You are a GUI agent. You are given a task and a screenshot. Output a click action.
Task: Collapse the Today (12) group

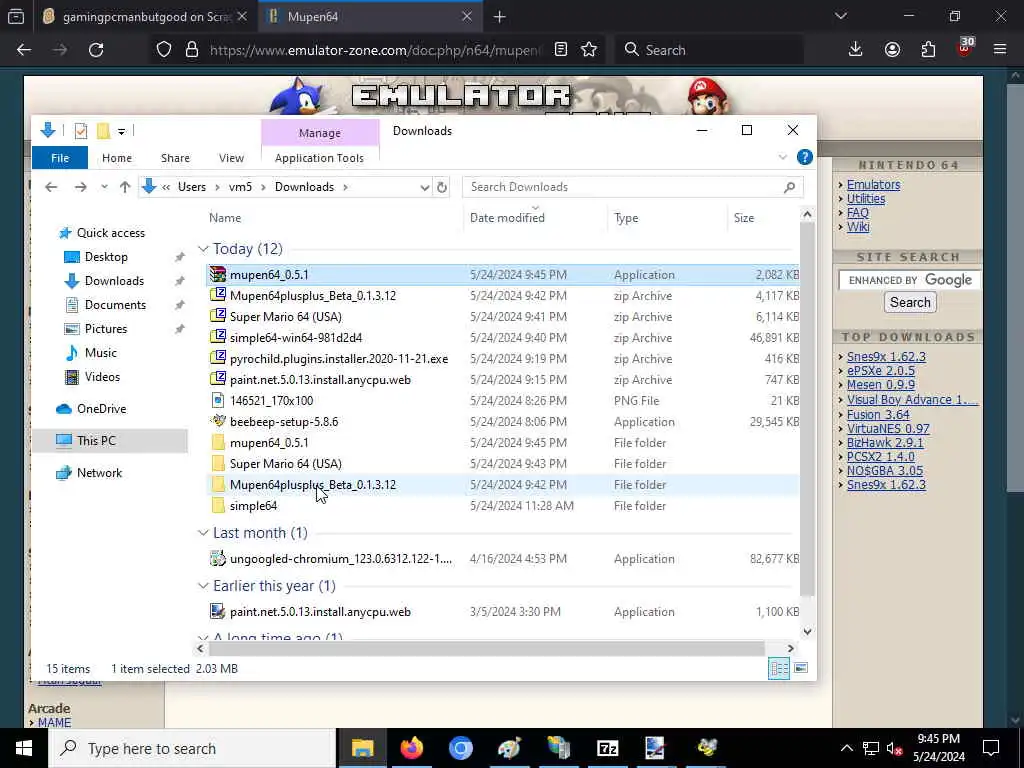tap(203, 249)
